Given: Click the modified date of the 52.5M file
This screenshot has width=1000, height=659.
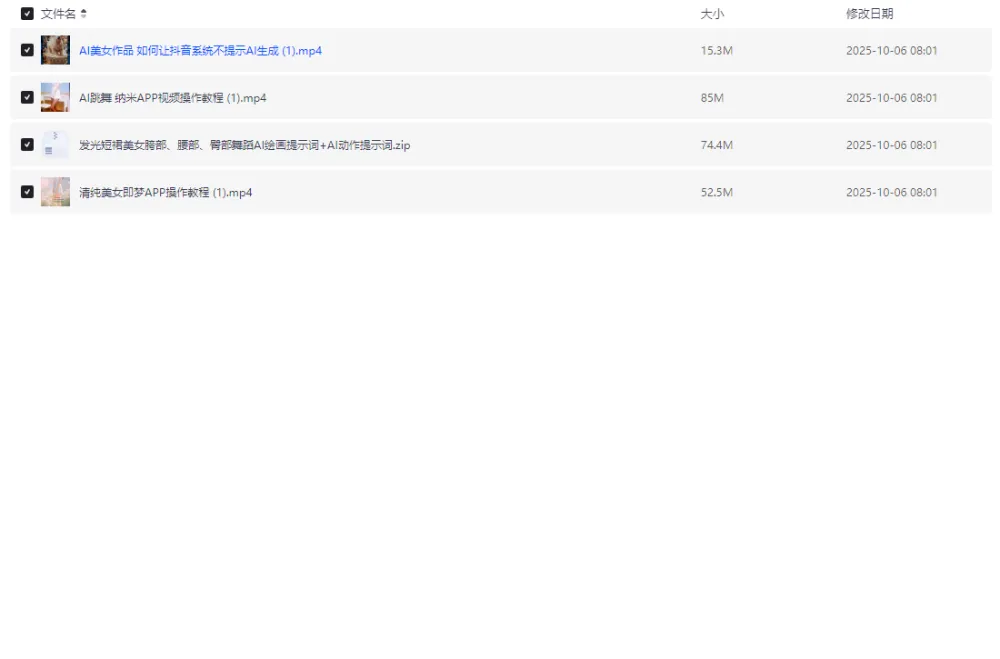Looking at the screenshot, I should tap(891, 192).
